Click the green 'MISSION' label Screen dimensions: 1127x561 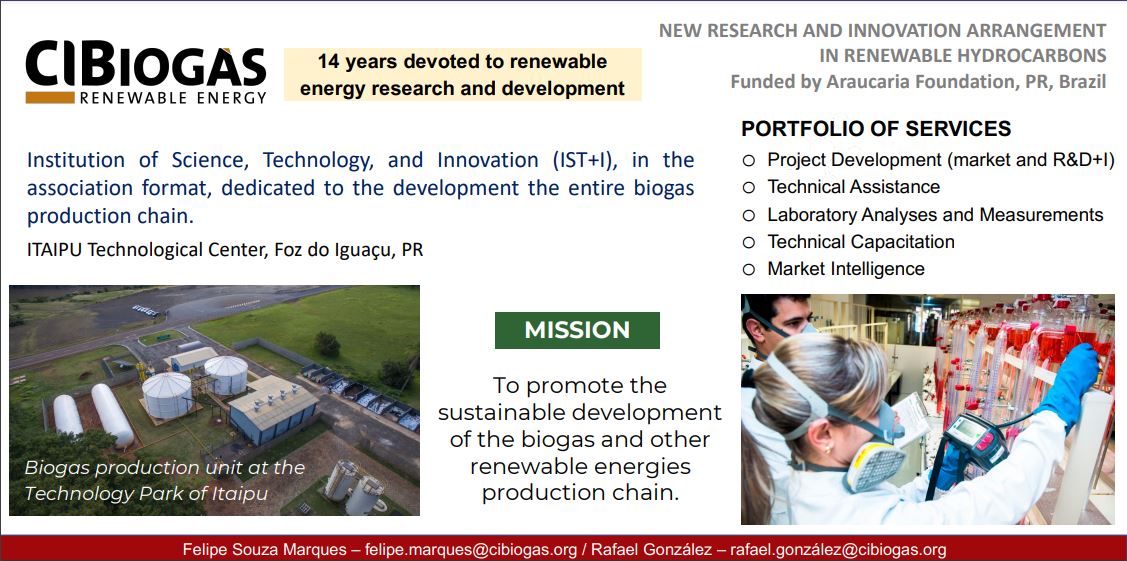coord(577,330)
